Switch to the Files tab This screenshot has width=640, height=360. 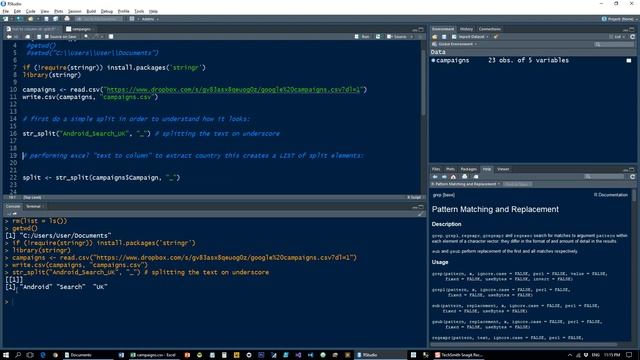[436, 169]
